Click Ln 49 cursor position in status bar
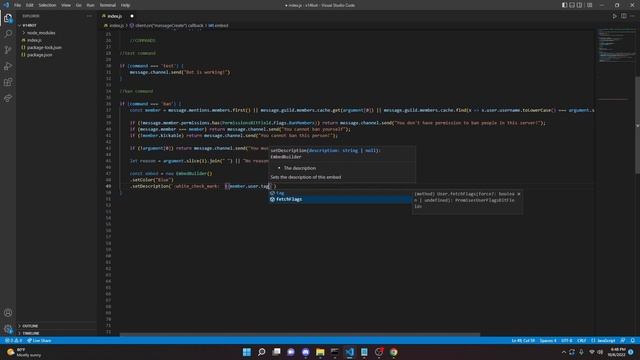The image size is (640, 360). 523,340
